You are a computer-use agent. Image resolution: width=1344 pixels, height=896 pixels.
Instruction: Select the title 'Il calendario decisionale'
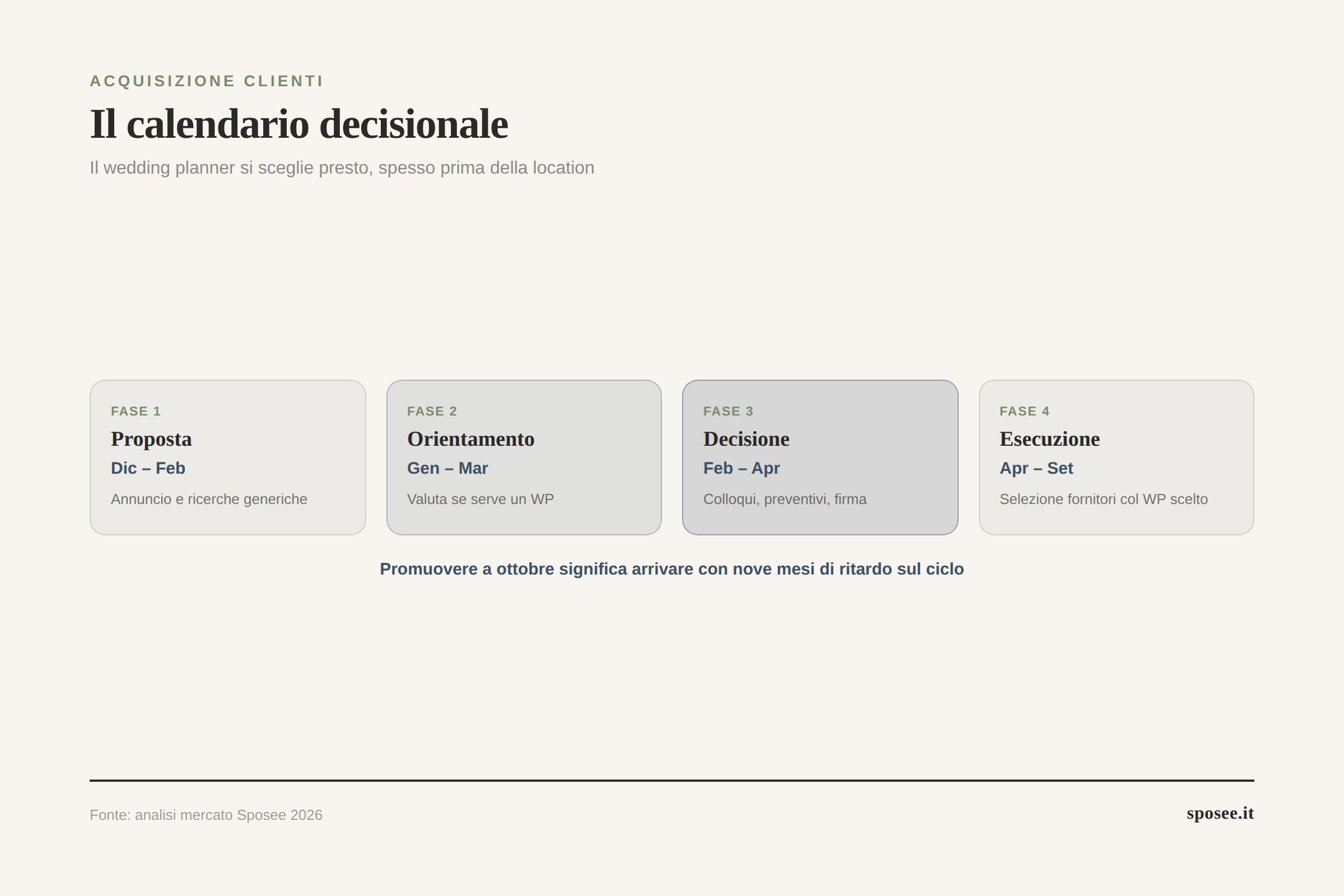tap(299, 124)
